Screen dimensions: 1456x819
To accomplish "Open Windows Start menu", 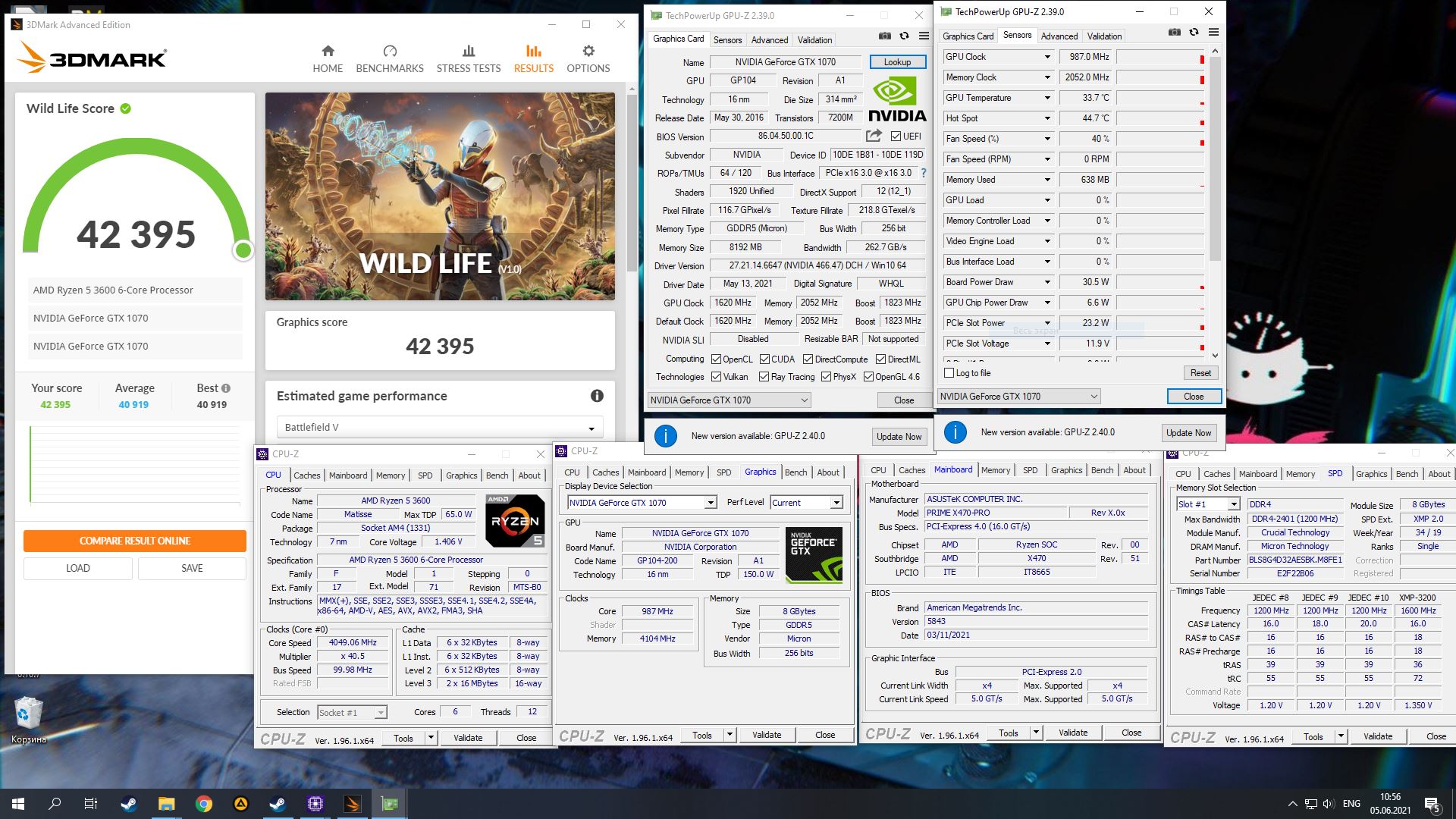I will click(x=18, y=804).
